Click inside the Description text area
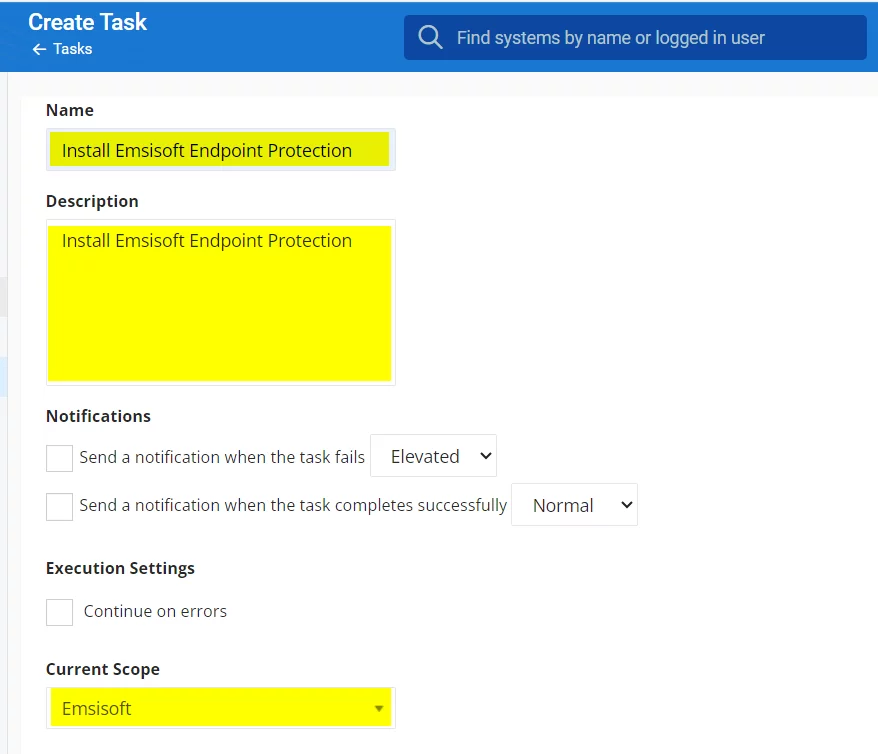Image resolution: width=878 pixels, height=754 pixels. pyautogui.click(x=220, y=302)
